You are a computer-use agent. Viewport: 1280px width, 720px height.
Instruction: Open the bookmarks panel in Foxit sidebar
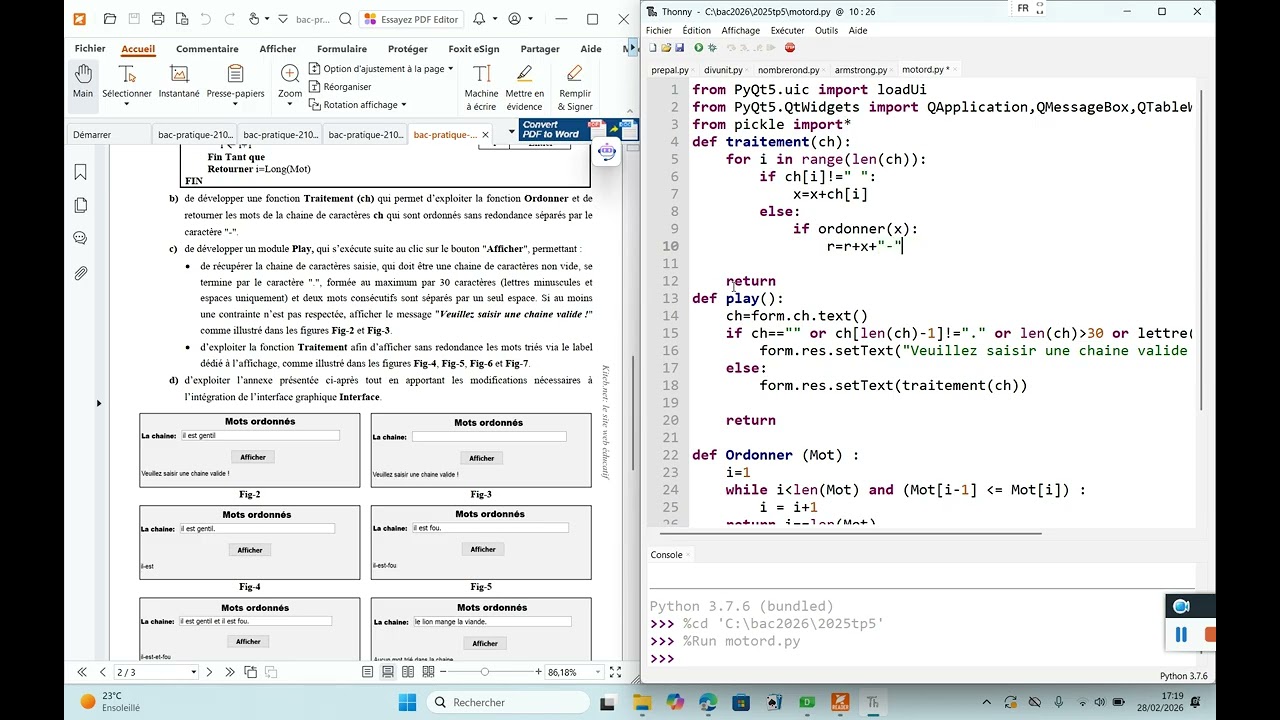(x=81, y=173)
